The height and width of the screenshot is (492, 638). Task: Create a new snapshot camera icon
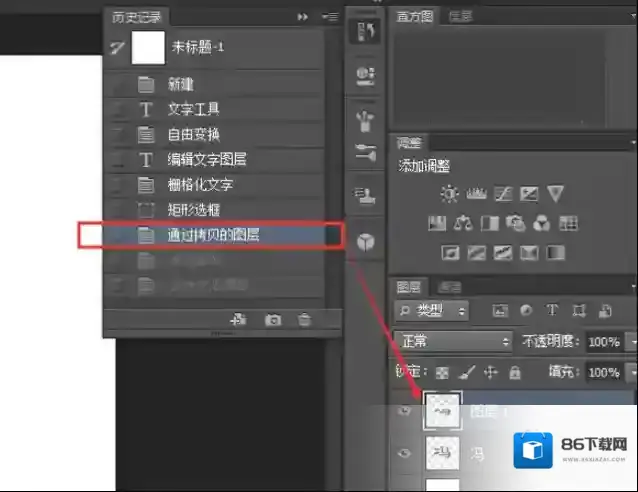(x=272, y=320)
